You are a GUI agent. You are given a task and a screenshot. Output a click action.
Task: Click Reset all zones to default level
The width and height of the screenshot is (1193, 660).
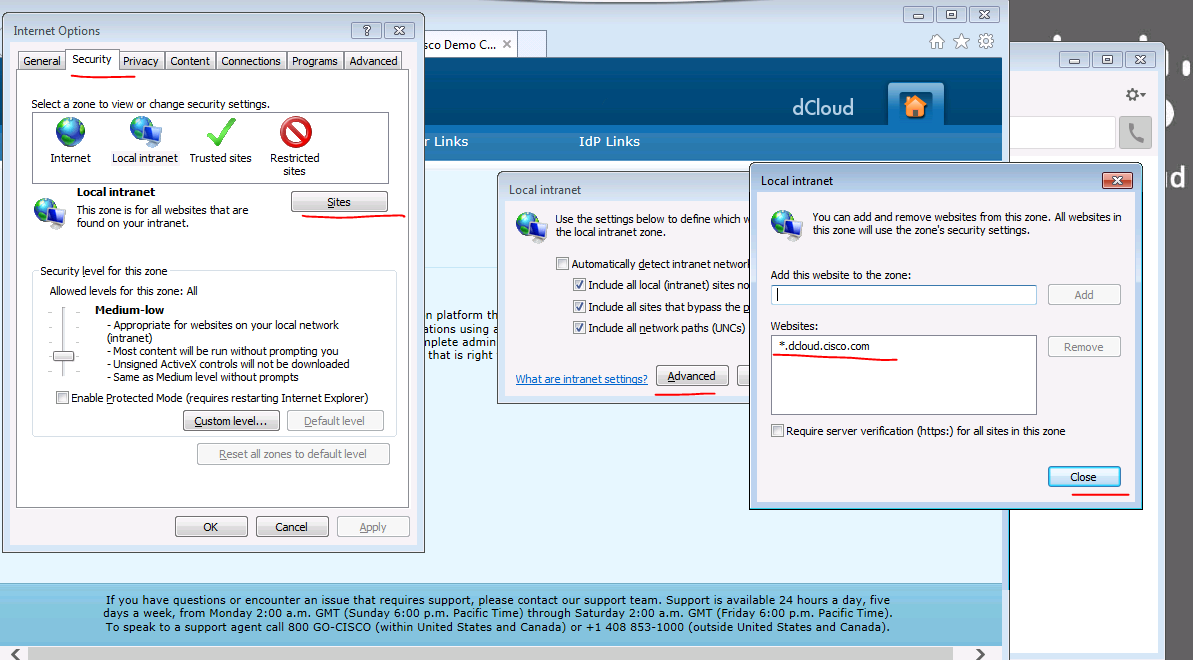(x=293, y=454)
